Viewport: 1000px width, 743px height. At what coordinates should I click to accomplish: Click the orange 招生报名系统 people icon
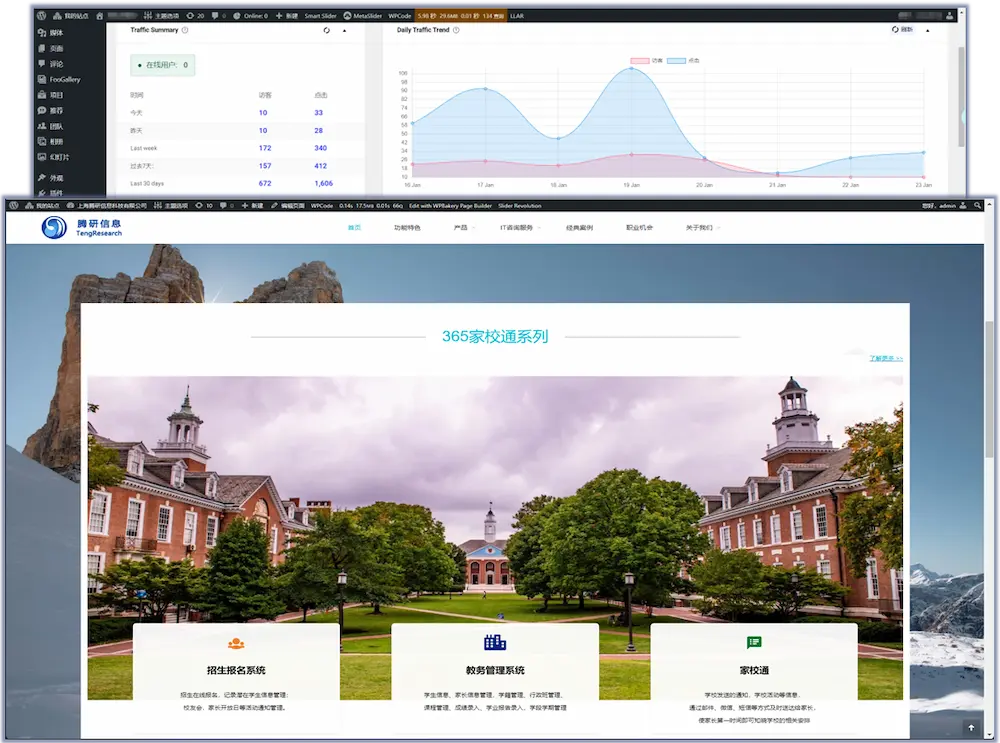click(x=235, y=643)
